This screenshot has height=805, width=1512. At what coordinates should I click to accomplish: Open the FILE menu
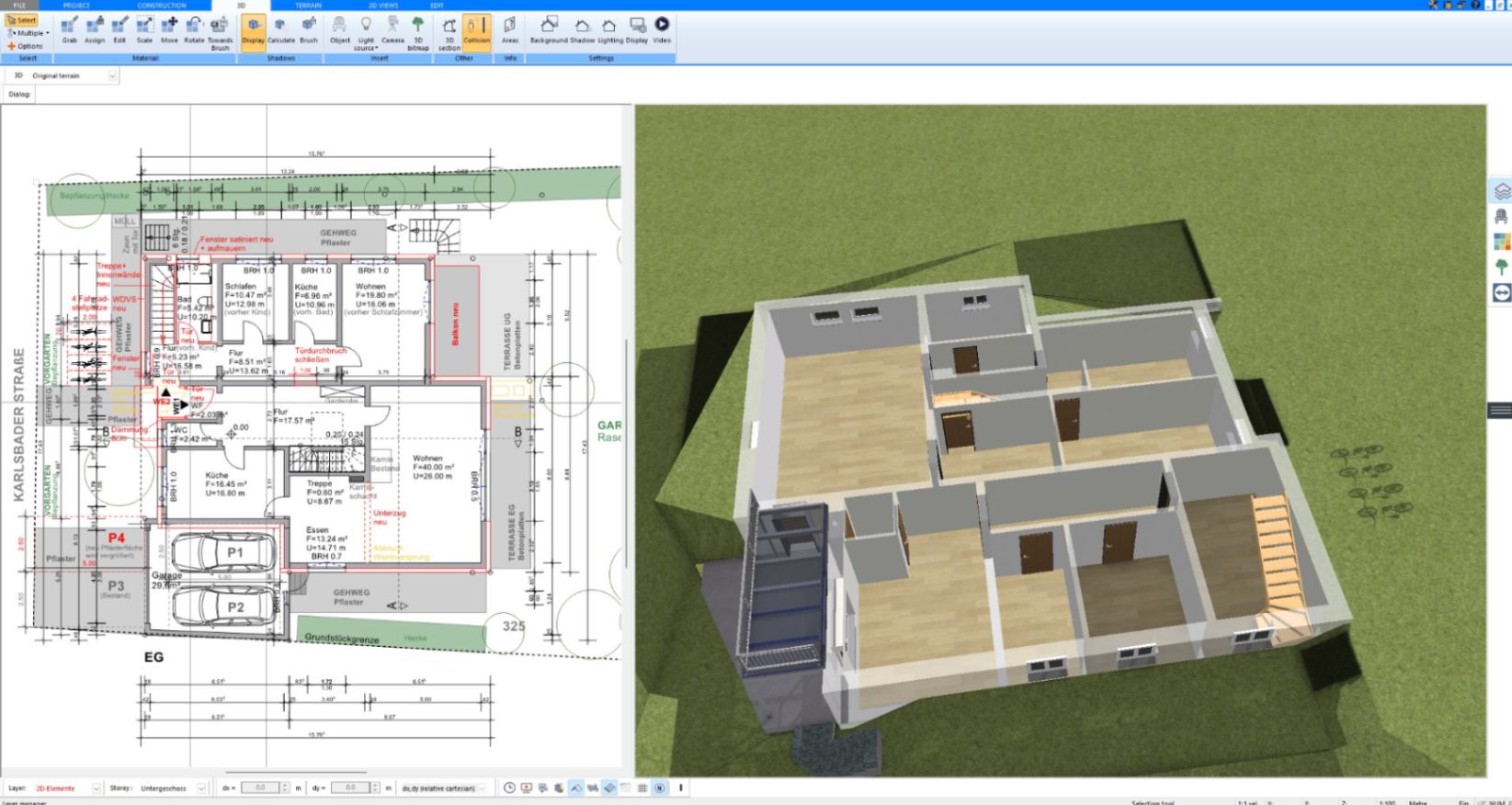click(x=19, y=6)
